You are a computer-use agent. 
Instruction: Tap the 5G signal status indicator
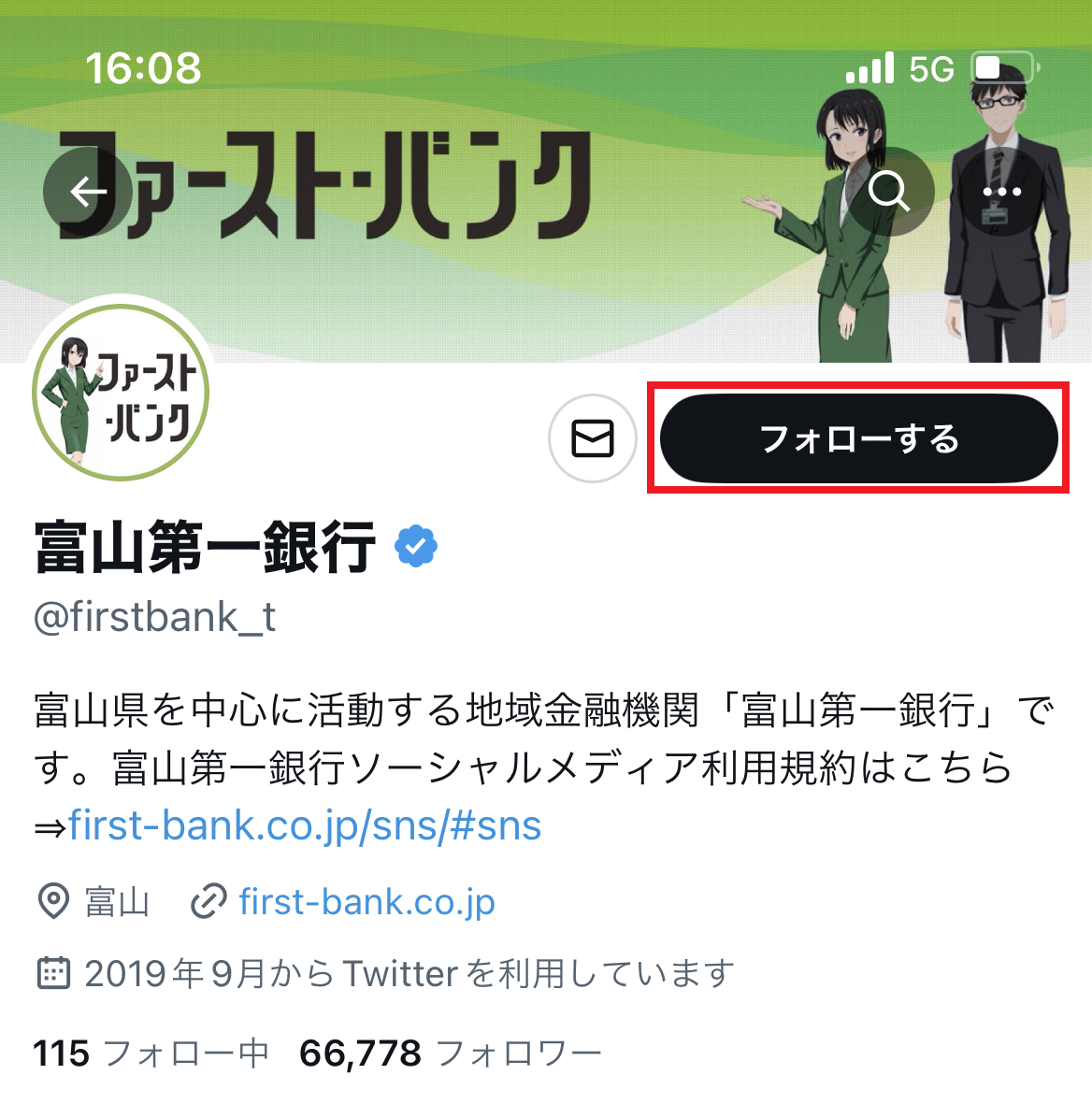click(x=931, y=69)
